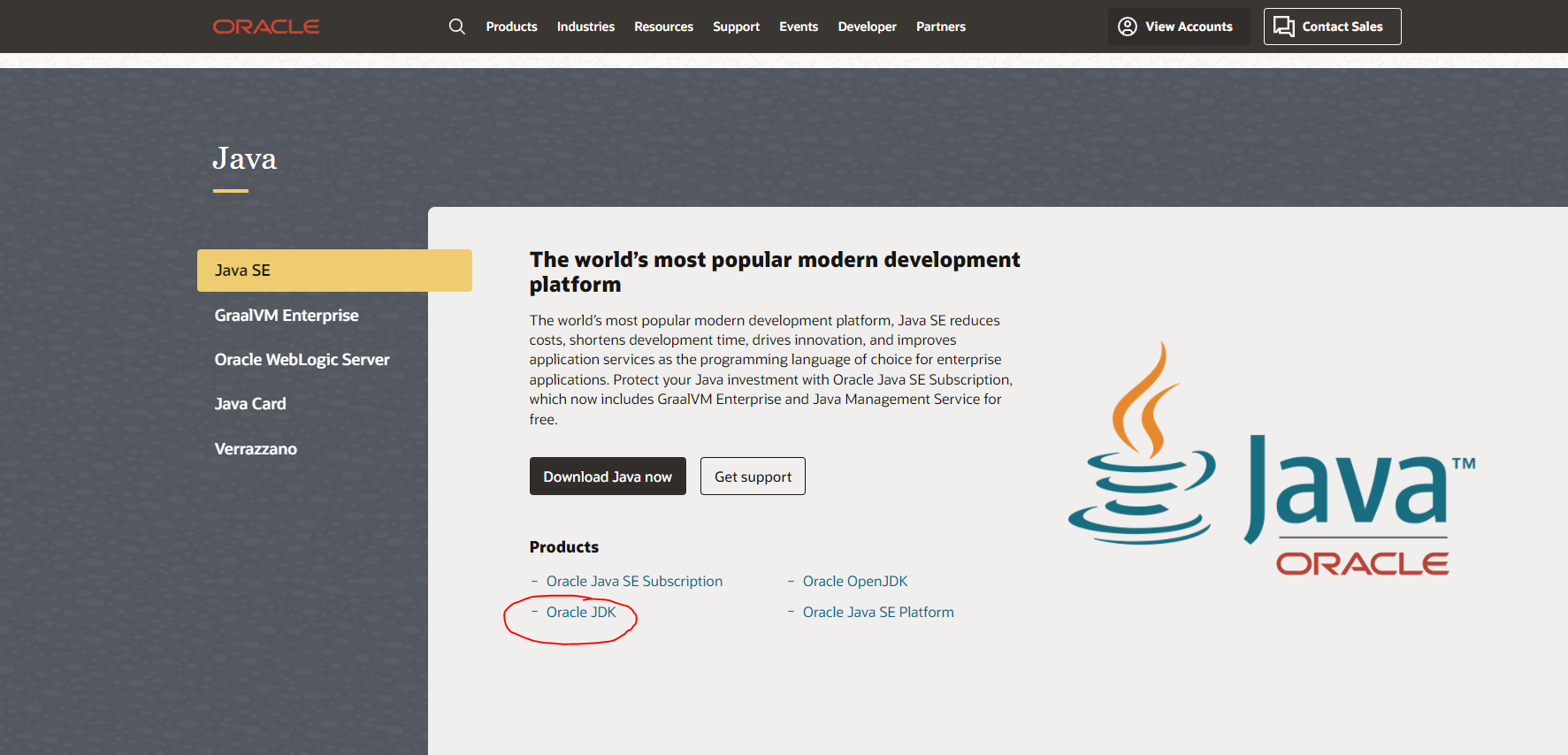Select Java Card in sidebar

[x=250, y=404]
